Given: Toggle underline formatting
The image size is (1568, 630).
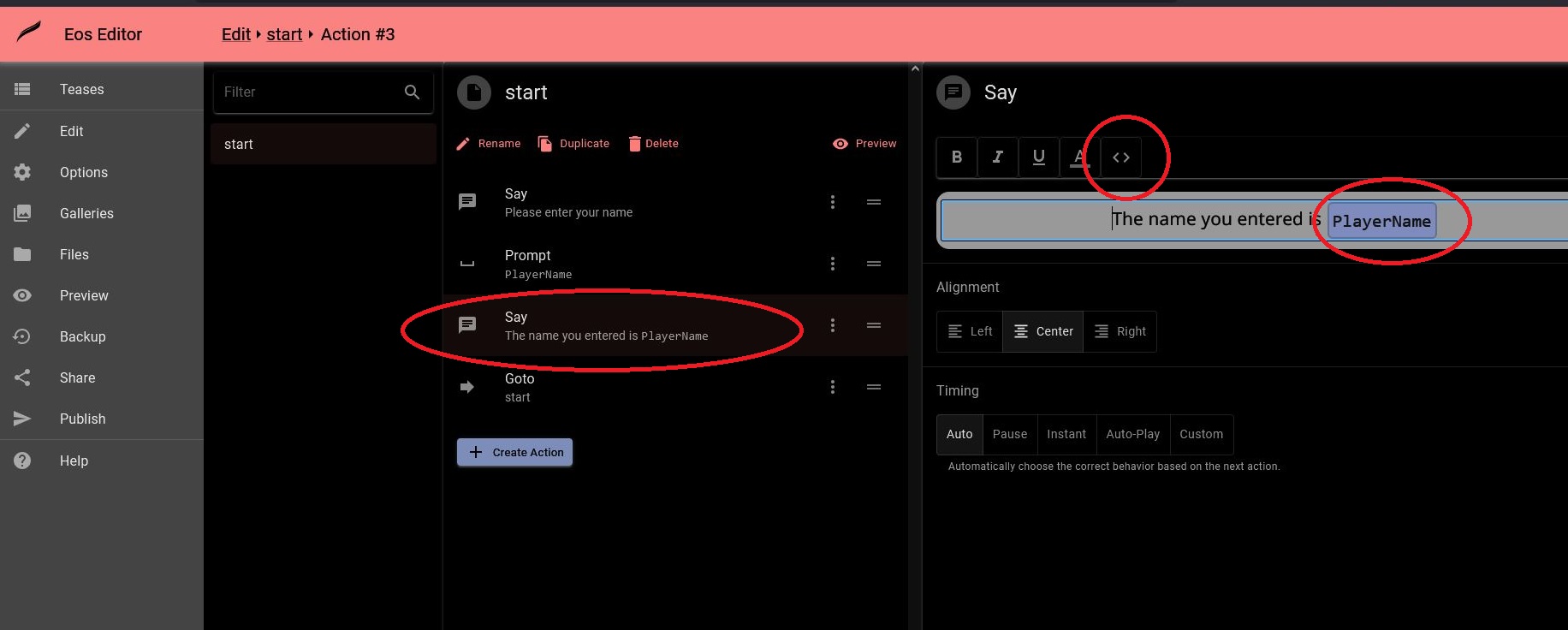Looking at the screenshot, I should (1039, 157).
